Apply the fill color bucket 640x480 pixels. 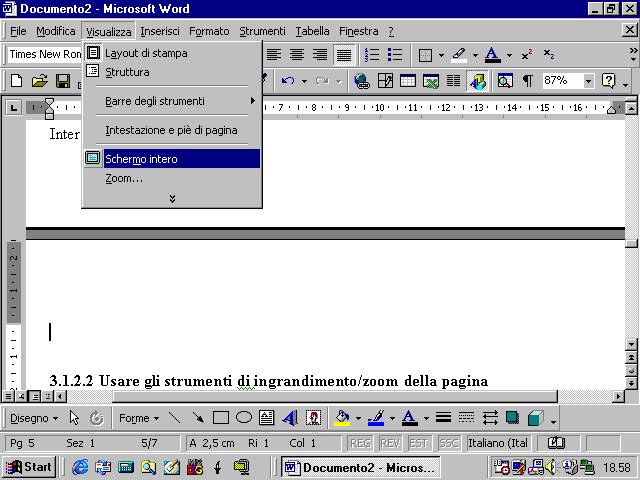[x=342, y=418]
